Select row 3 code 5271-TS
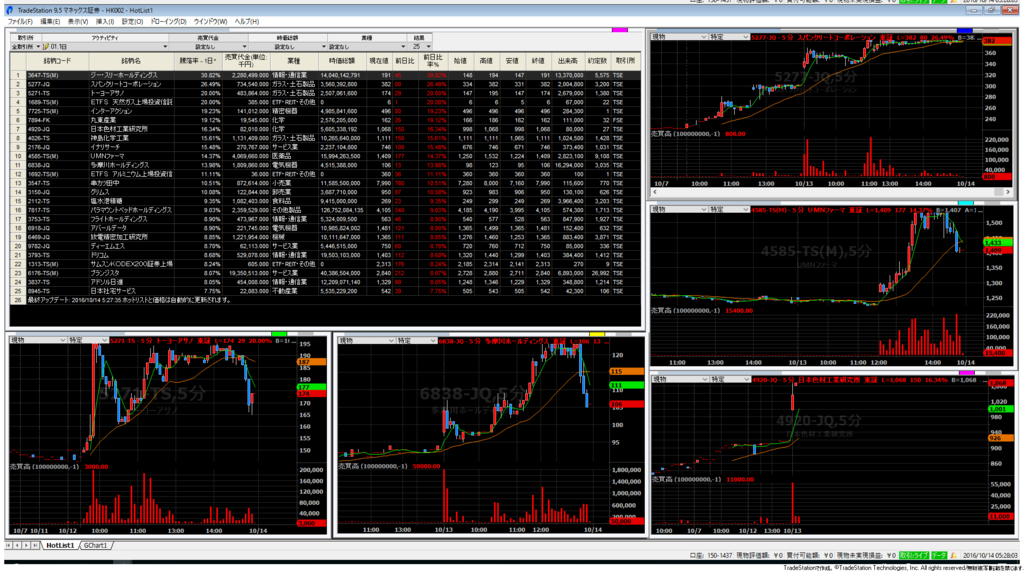This screenshot has height=571, width=1024. tap(39, 93)
